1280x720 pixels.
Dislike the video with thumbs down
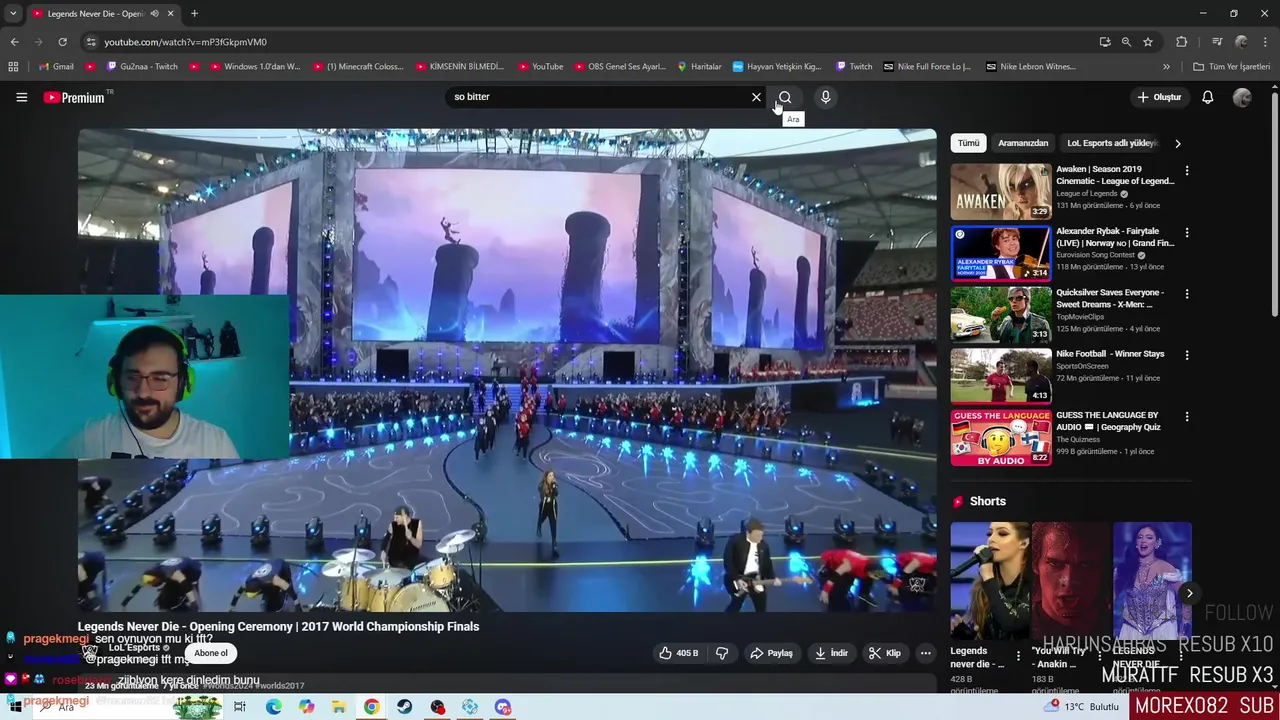(721, 653)
